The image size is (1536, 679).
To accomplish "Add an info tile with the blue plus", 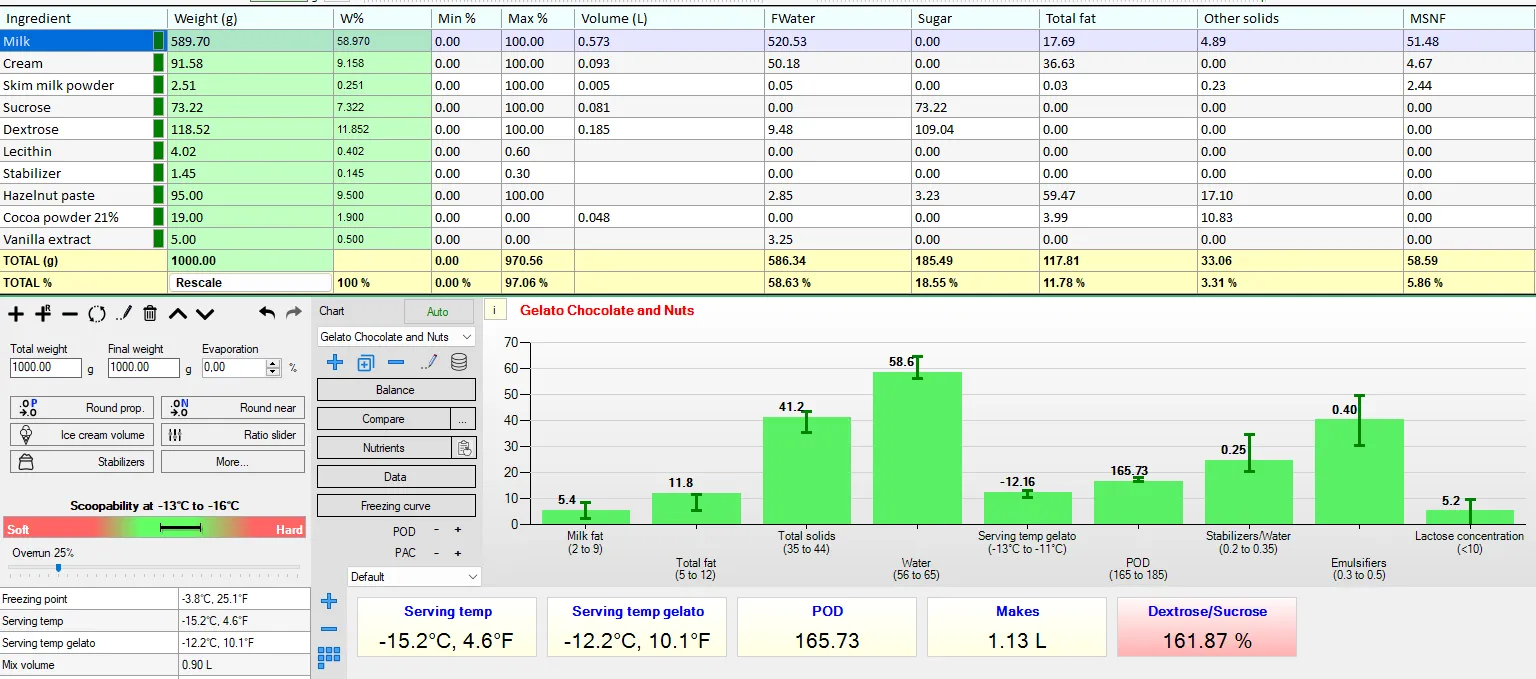I will point(328,602).
